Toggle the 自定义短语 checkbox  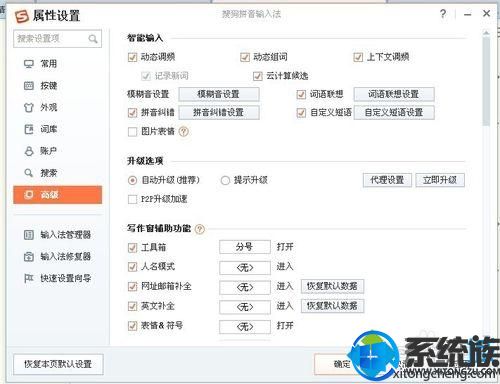point(301,113)
